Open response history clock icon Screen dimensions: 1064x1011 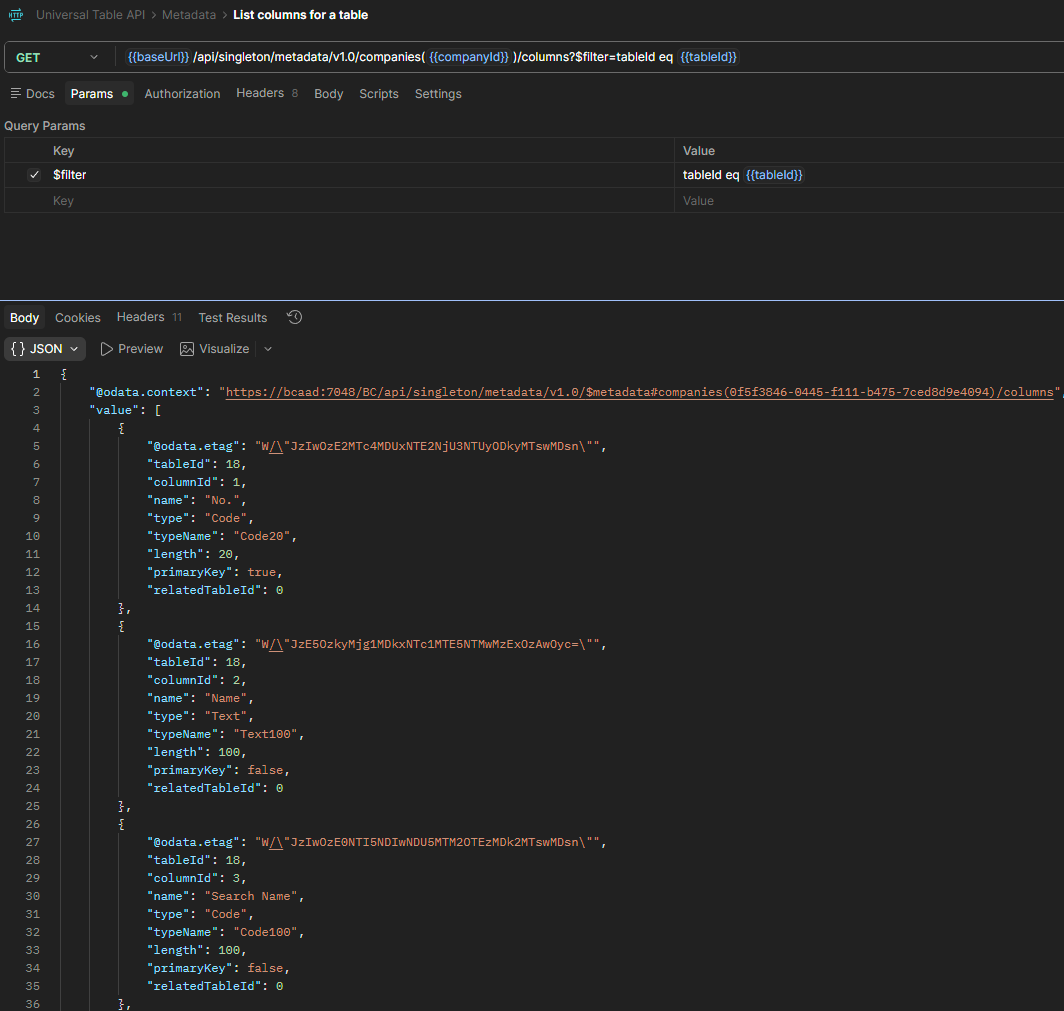click(x=294, y=317)
